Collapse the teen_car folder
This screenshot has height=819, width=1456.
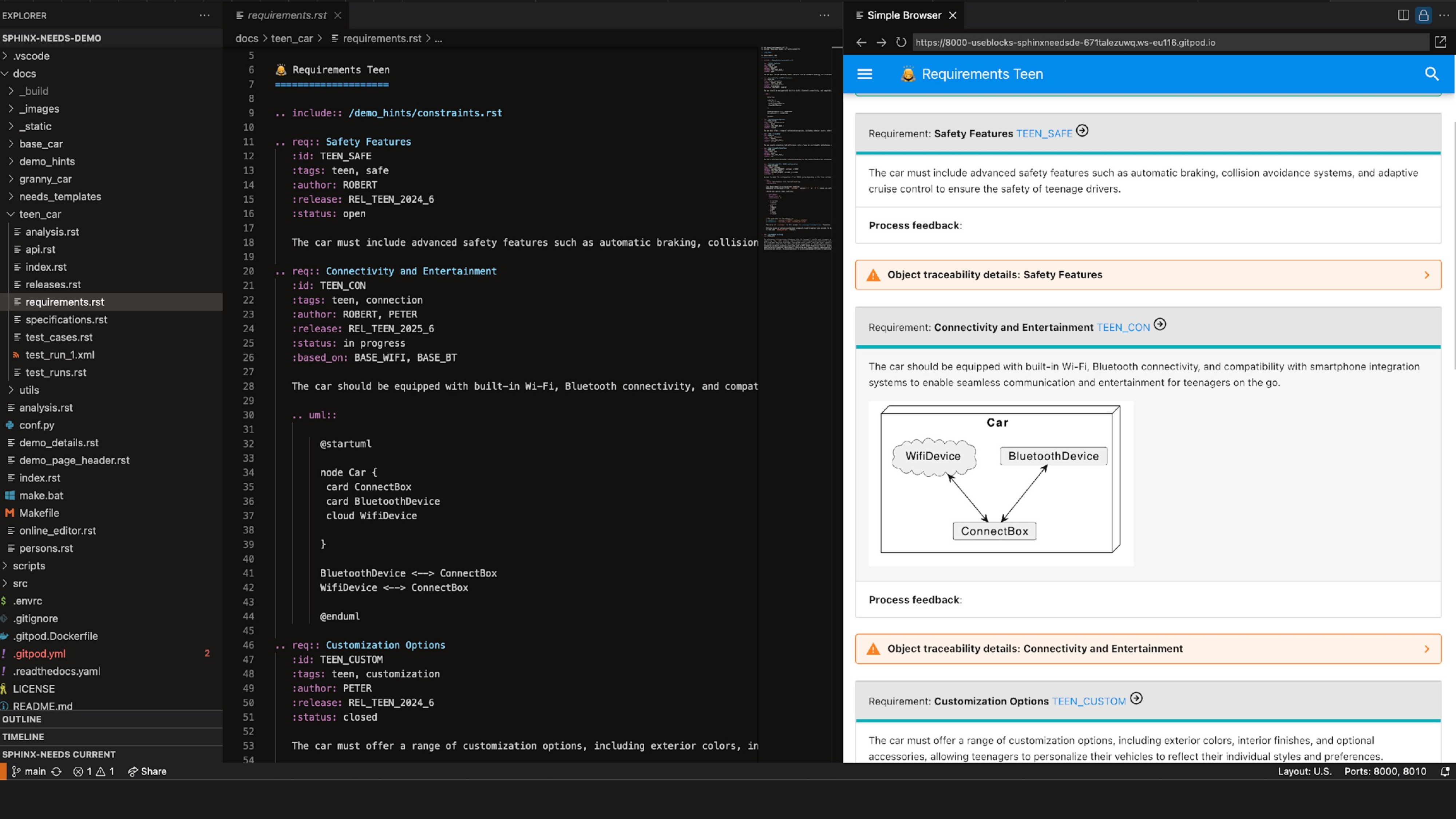tap(40, 214)
